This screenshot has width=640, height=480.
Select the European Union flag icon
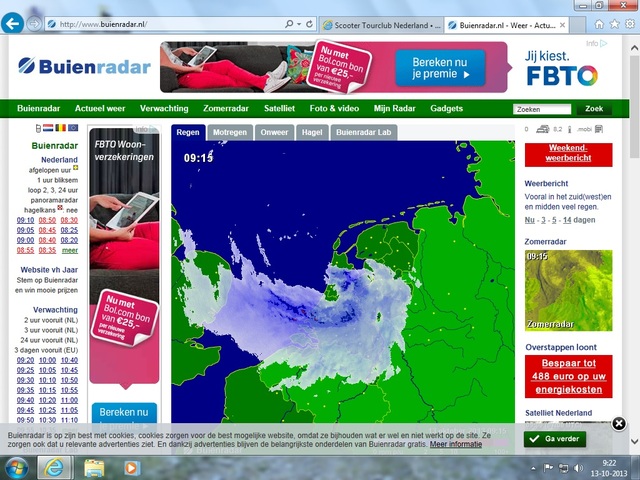(73, 128)
